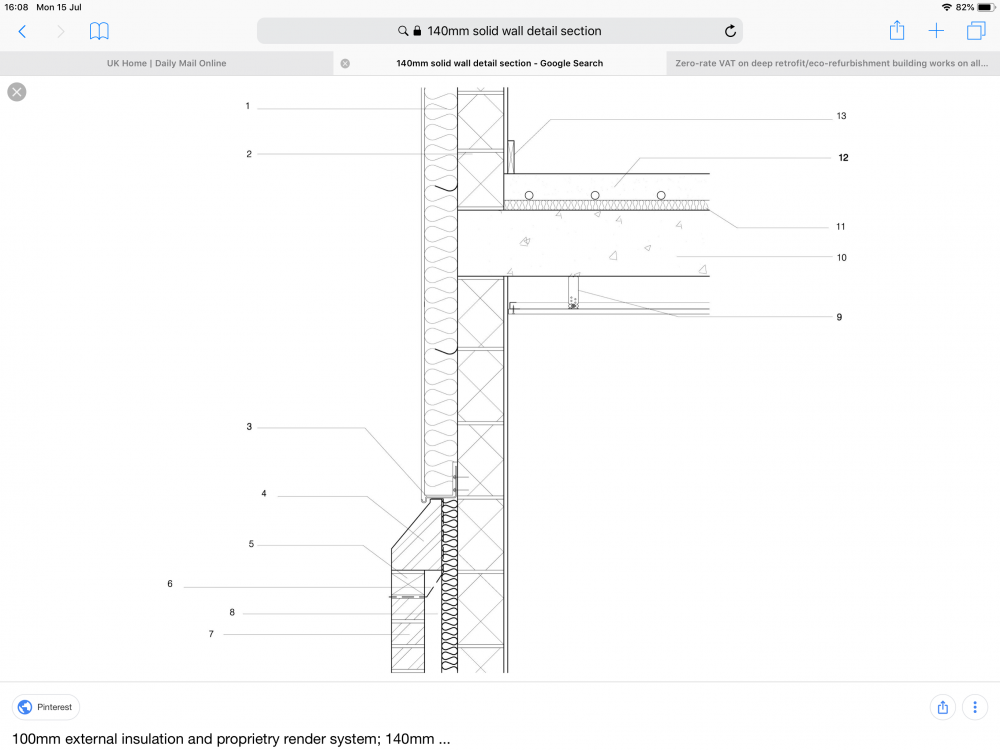Tap the padlock icon in address bar
This screenshot has width=1000, height=750.
coord(417,31)
